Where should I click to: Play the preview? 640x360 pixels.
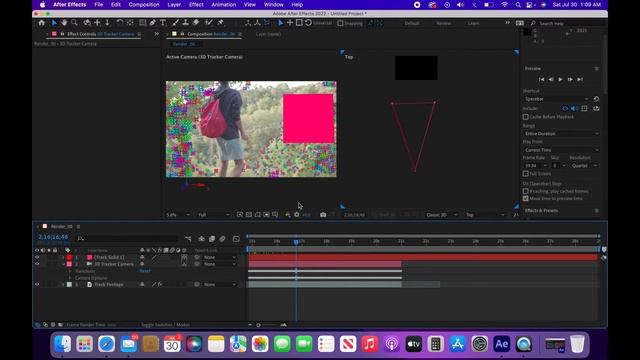click(560, 79)
